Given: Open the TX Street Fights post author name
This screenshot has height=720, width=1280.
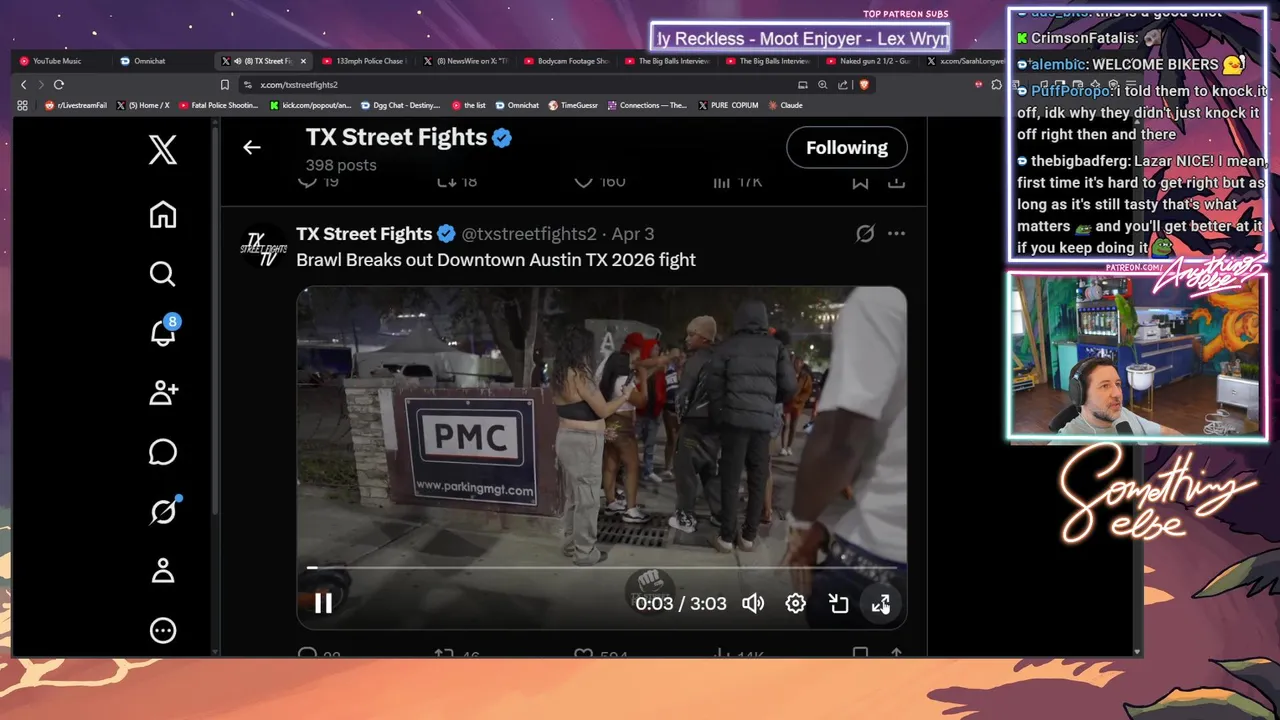Looking at the screenshot, I should [364, 234].
